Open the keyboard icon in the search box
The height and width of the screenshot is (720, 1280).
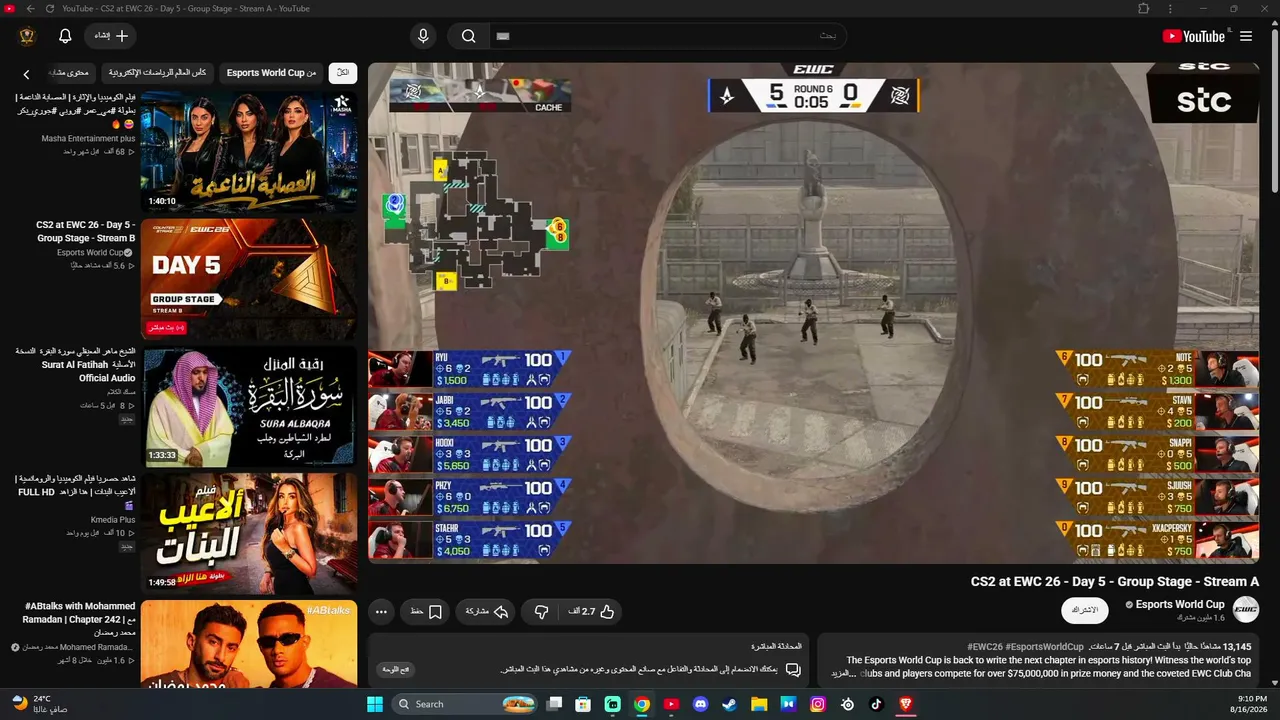(x=503, y=36)
